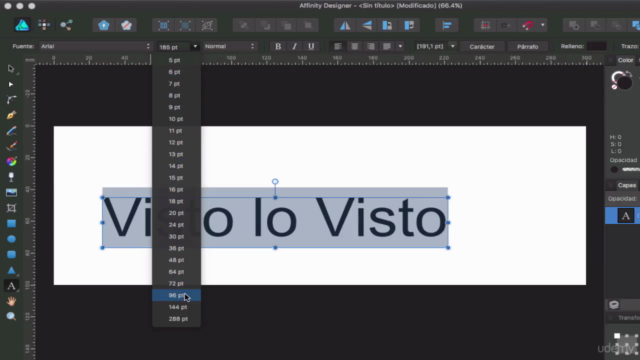The image size is (640, 360).
Task: Toggle the Snapping magnet icon
Action: [527, 25]
